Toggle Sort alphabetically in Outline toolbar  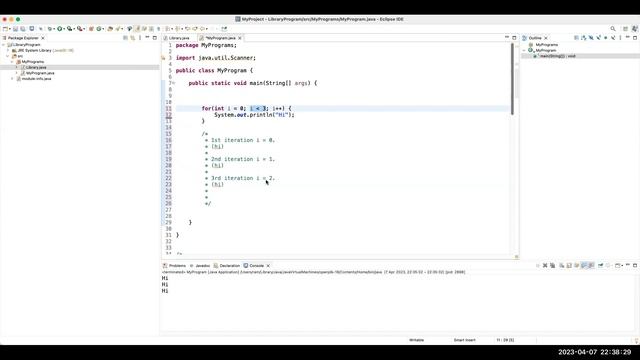click(x=584, y=38)
